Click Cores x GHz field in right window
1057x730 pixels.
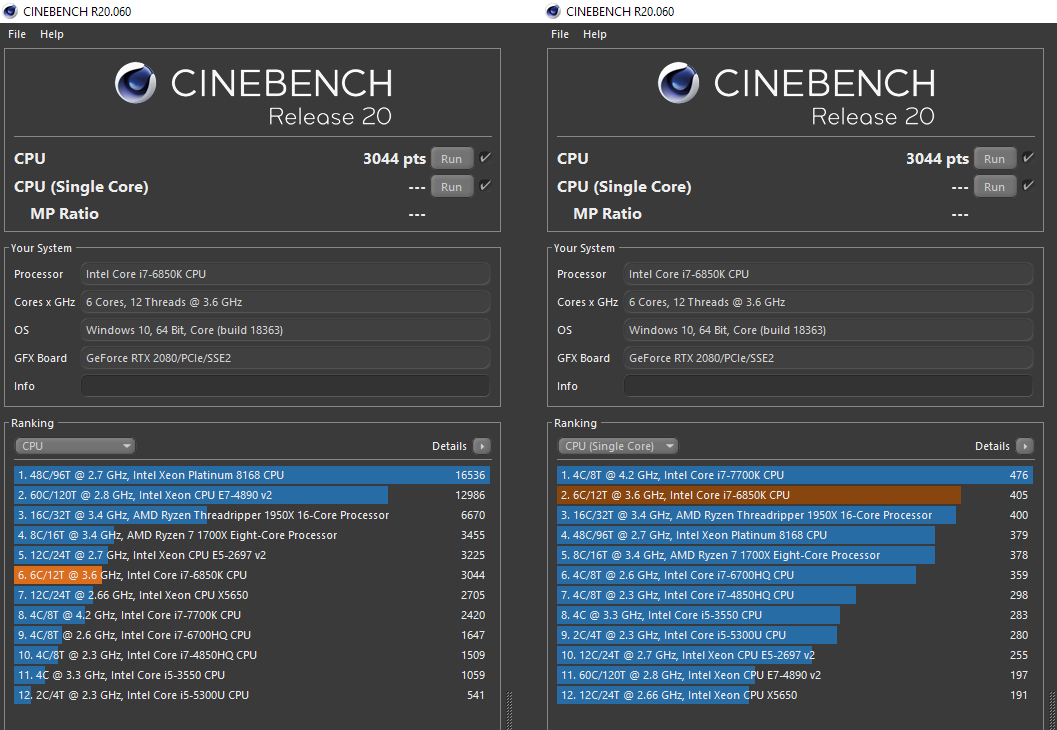(828, 302)
